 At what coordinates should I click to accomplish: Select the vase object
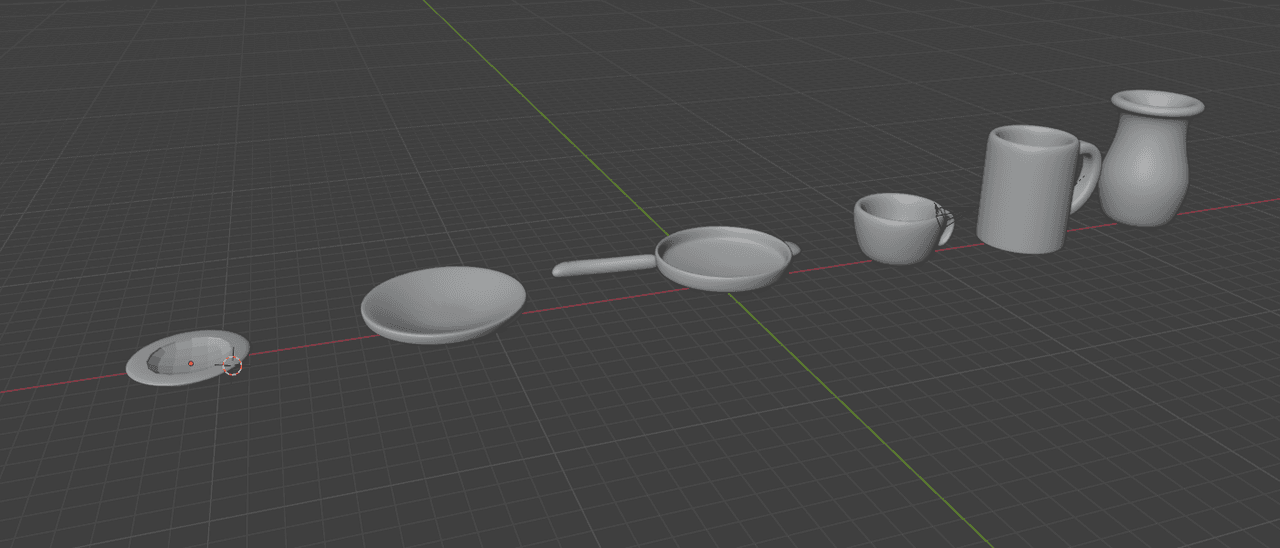click(1150, 157)
